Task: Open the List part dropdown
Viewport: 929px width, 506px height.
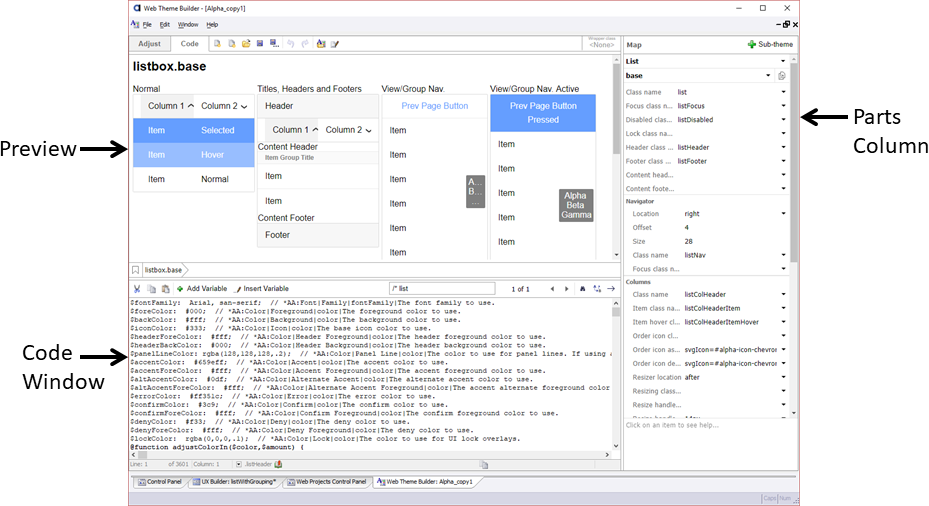Action: click(x=783, y=61)
